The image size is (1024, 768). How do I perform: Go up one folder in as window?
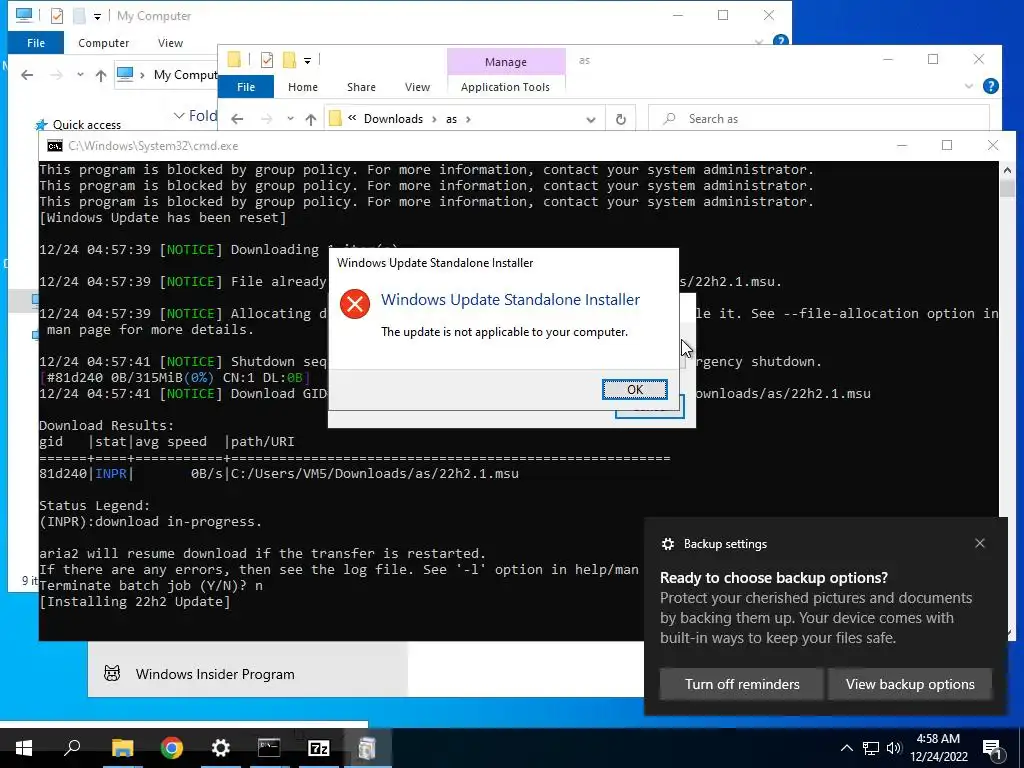(311, 119)
